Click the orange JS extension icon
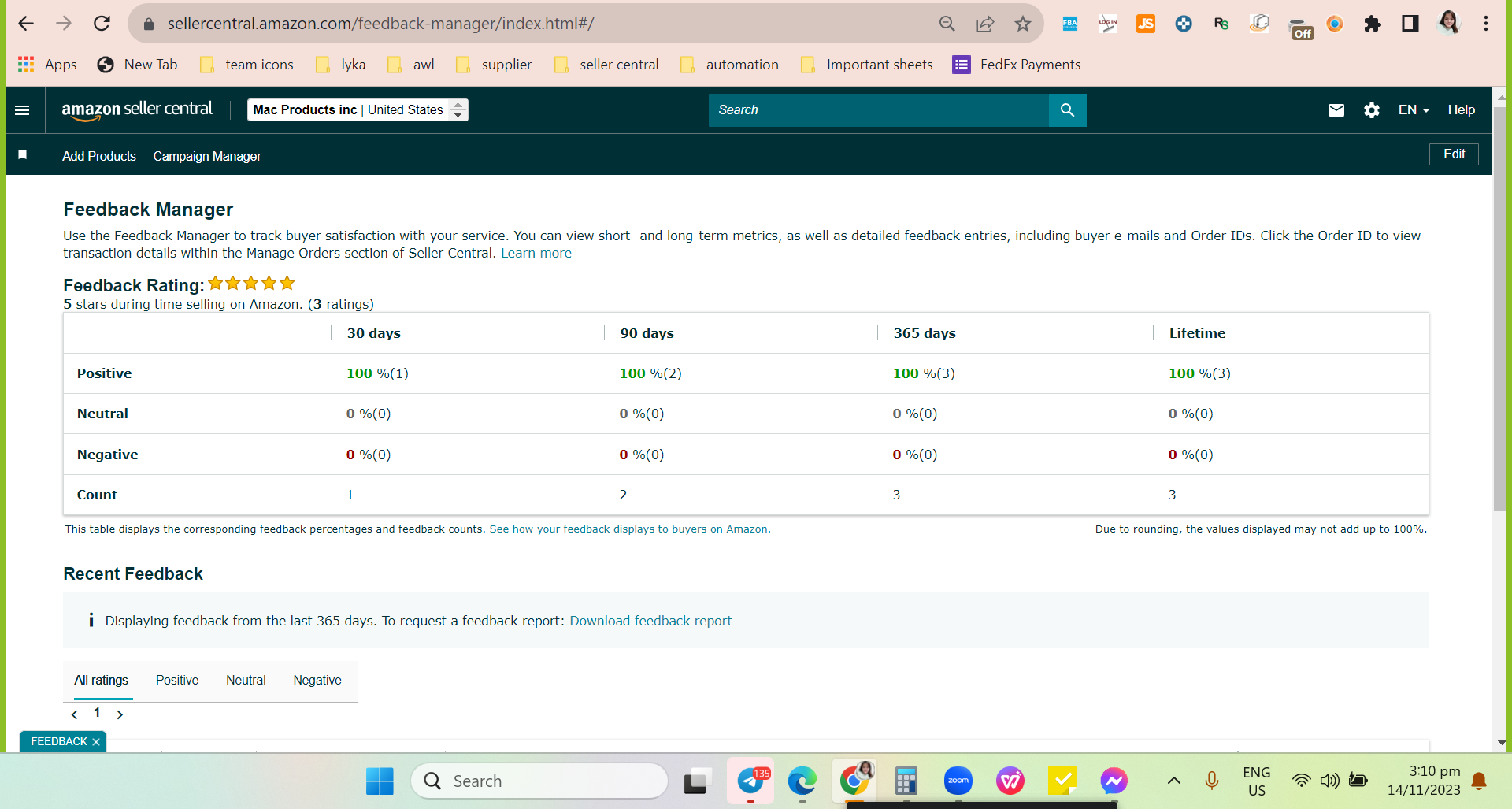Image resolution: width=1512 pixels, height=809 pixels. (x=1146, y=24)
